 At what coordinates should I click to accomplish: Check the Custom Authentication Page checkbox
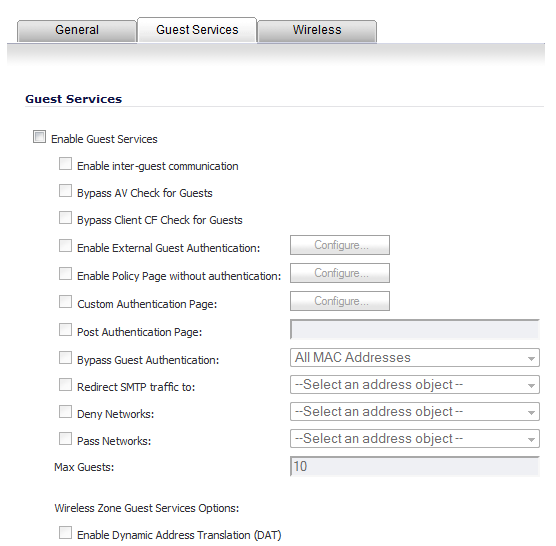coord(65,302)
